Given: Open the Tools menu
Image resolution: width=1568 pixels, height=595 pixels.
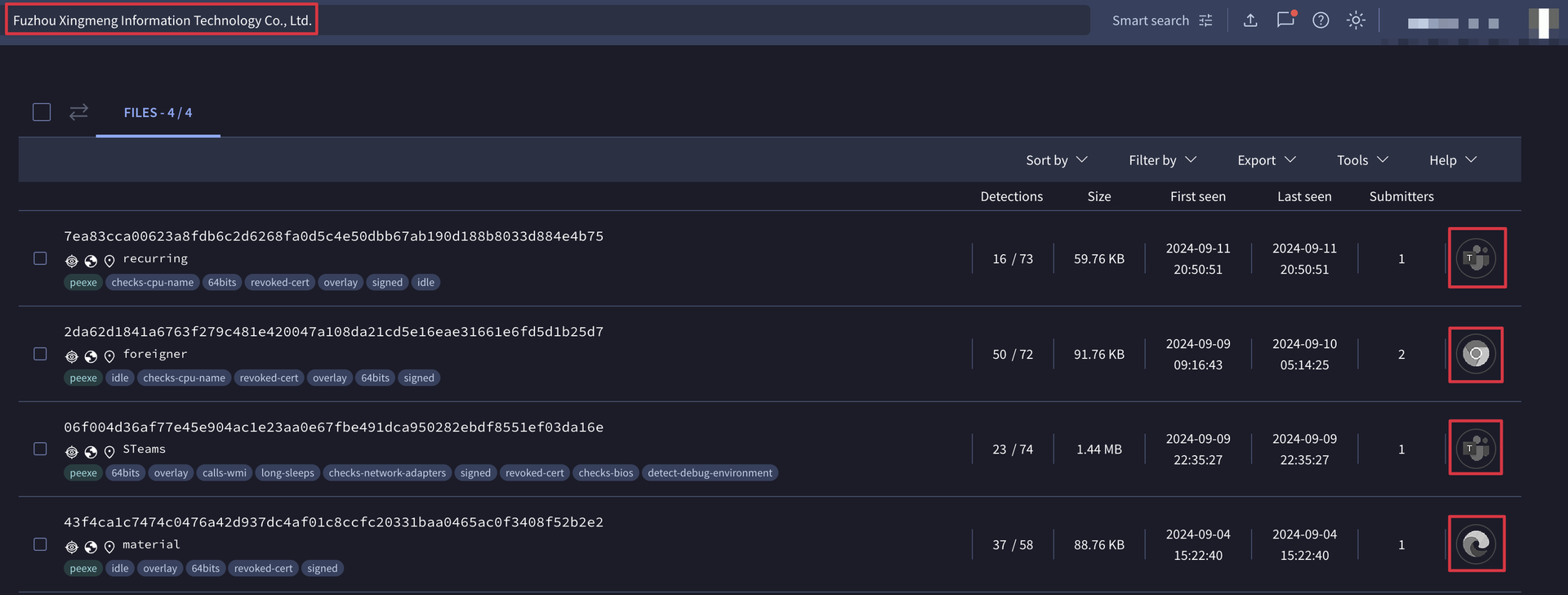Looking at the screenshot, I should (x=1361, y=160).
